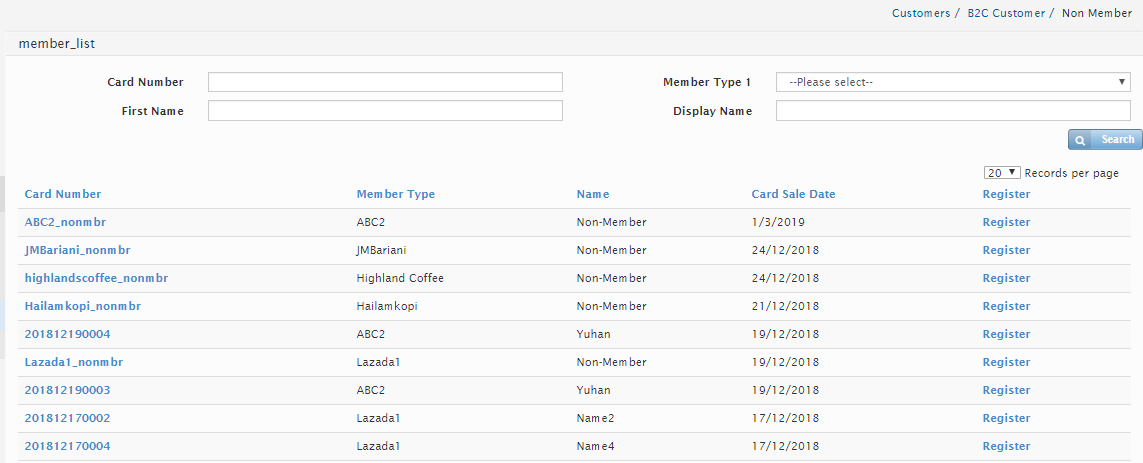Sort by Card Number column header
The image size is (1143, 463).
63,194
